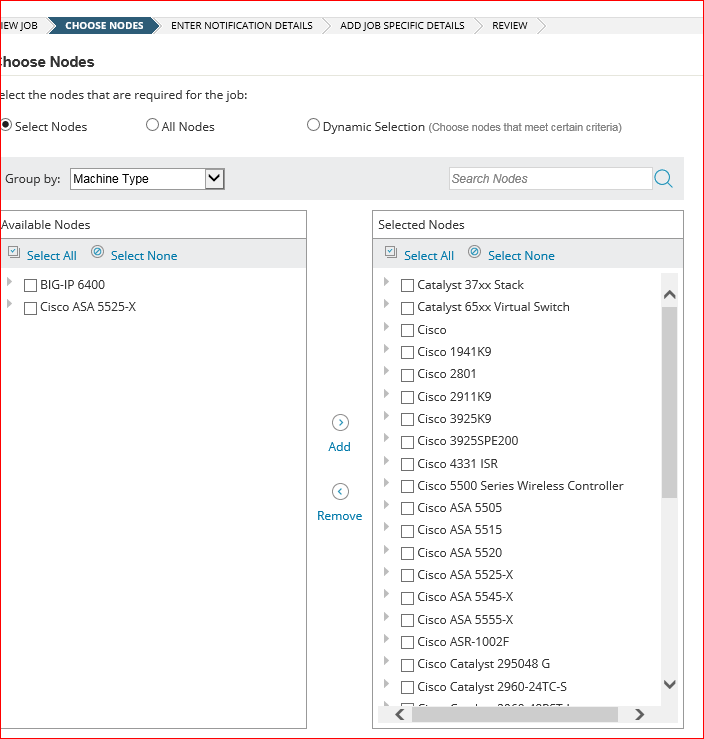Click the scroll right arrow in Selected Nodes
This screenshot has height=739, width=704.
coord(639,714)
